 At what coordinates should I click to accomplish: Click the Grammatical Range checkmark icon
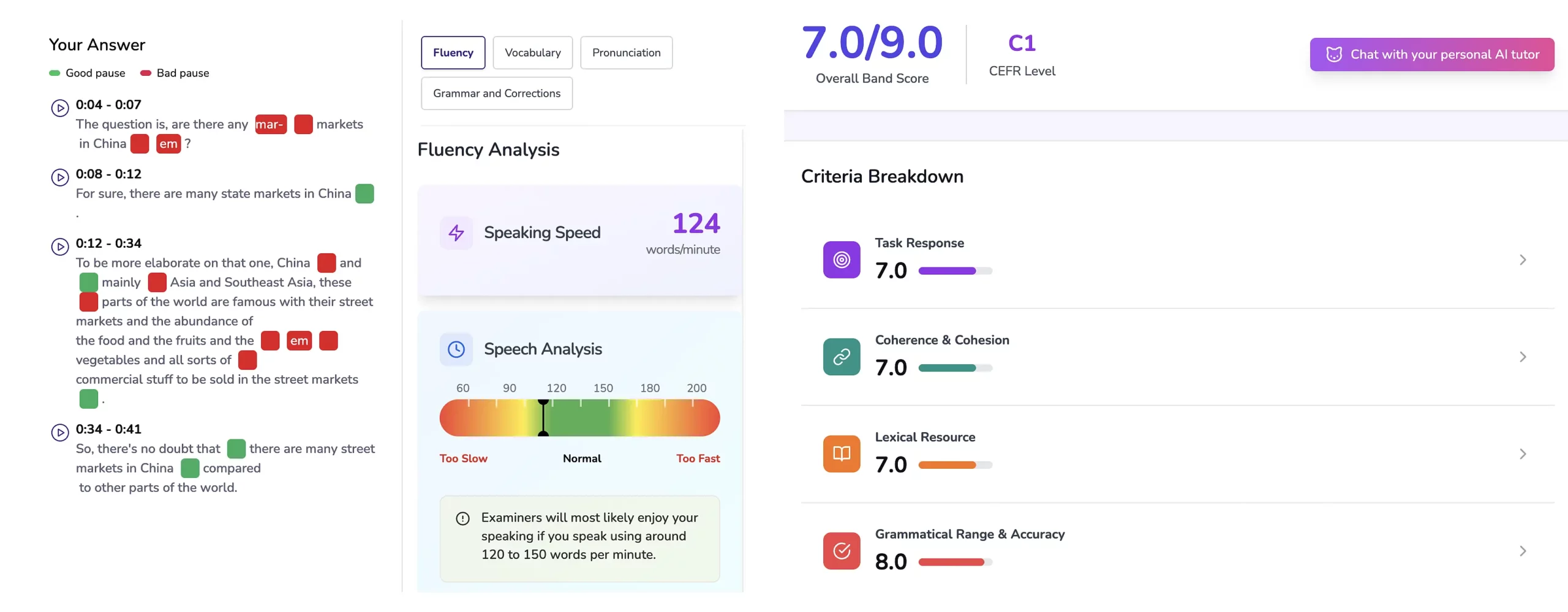(x=841, y=550)
